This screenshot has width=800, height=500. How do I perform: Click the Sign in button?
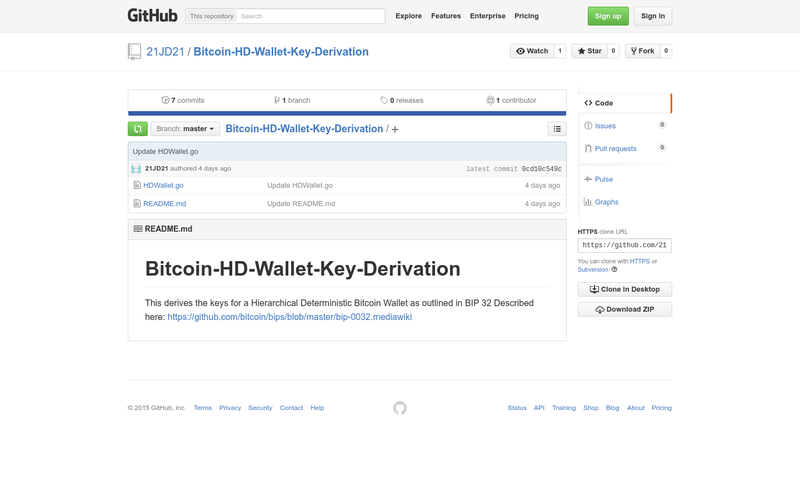(653, 16)
